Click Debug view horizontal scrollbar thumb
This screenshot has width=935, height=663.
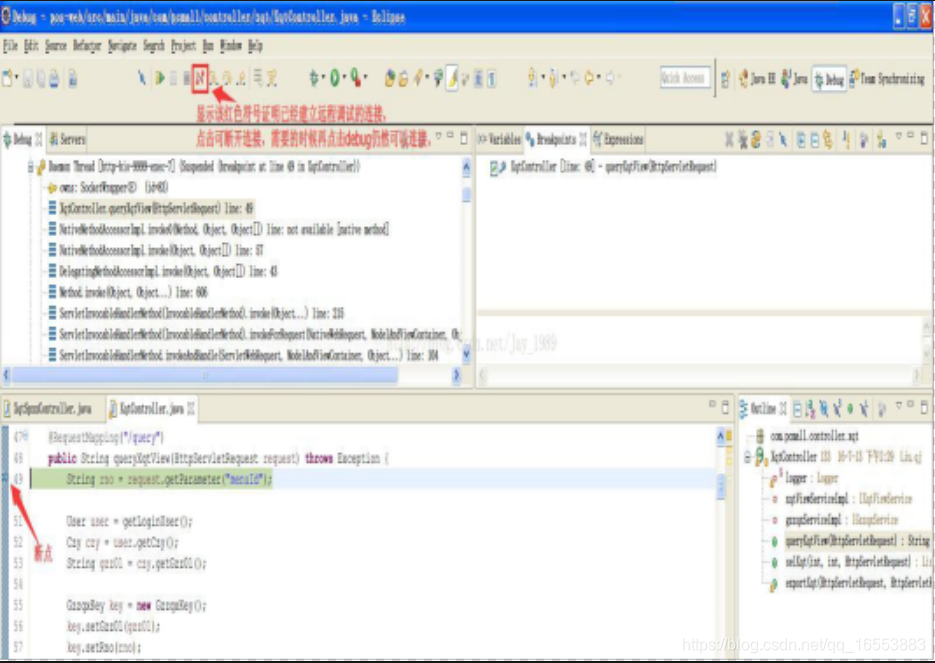tap(205, 375)
